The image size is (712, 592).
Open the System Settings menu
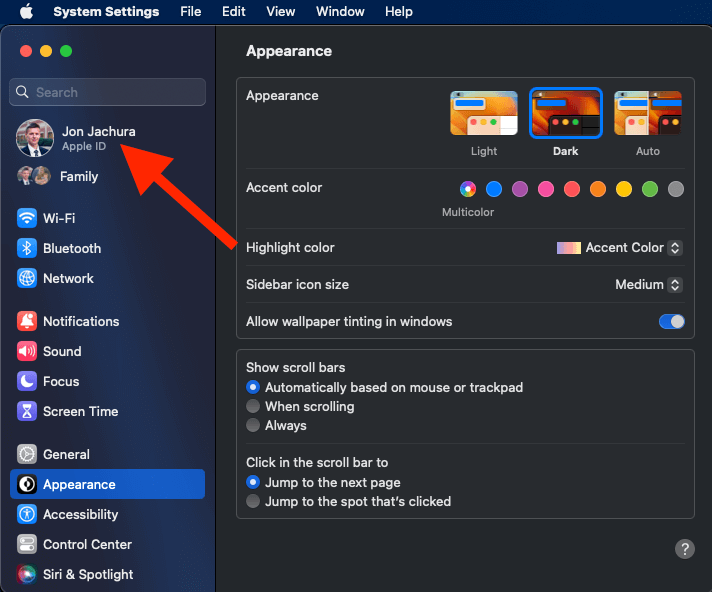(x=106, y=11)
